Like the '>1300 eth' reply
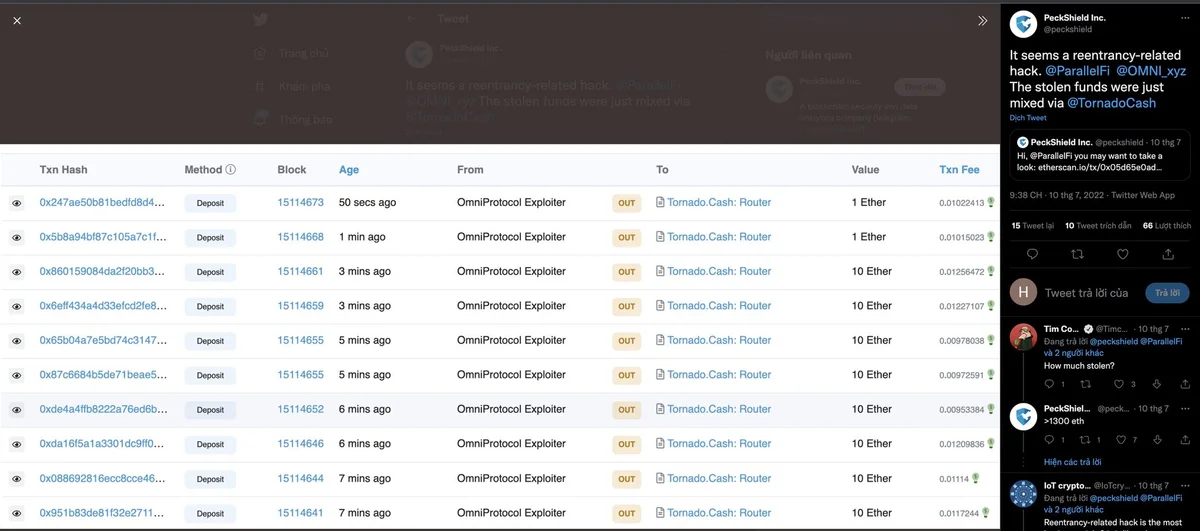The height and width of the screenshot is (531, 1200). 1121,440
